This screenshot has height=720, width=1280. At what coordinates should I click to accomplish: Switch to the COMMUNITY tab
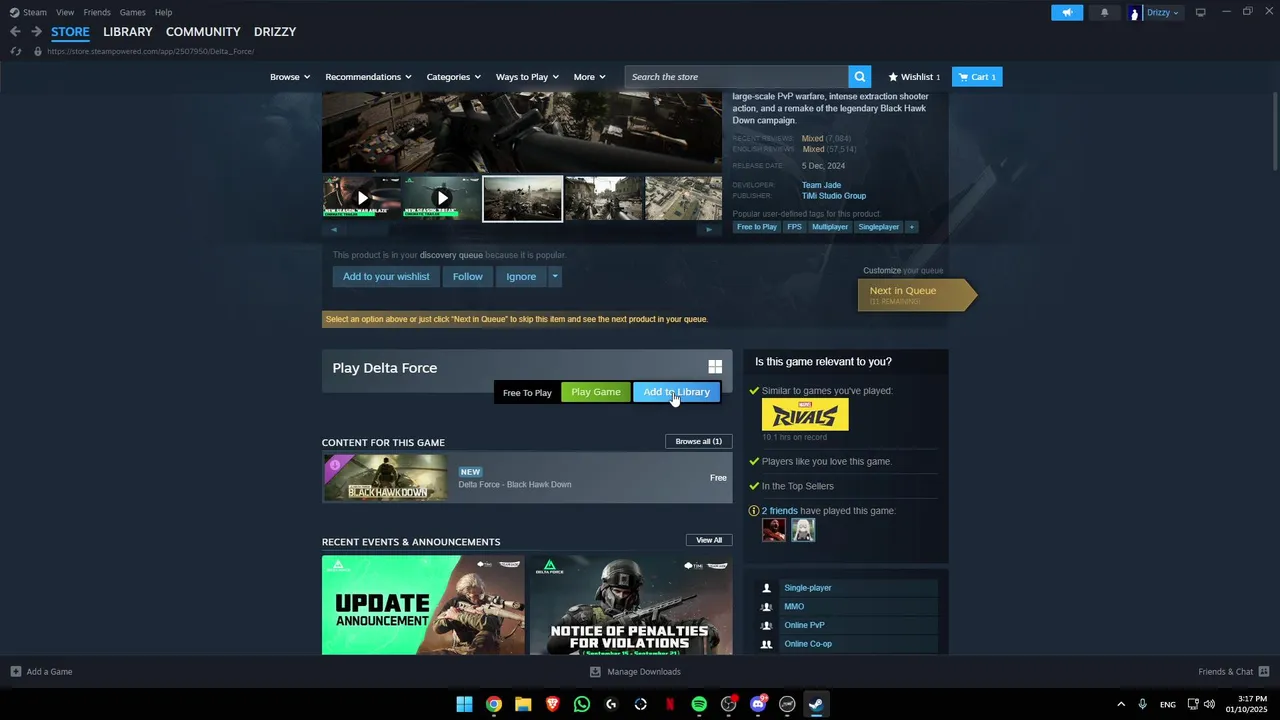(x=203, y=32)
